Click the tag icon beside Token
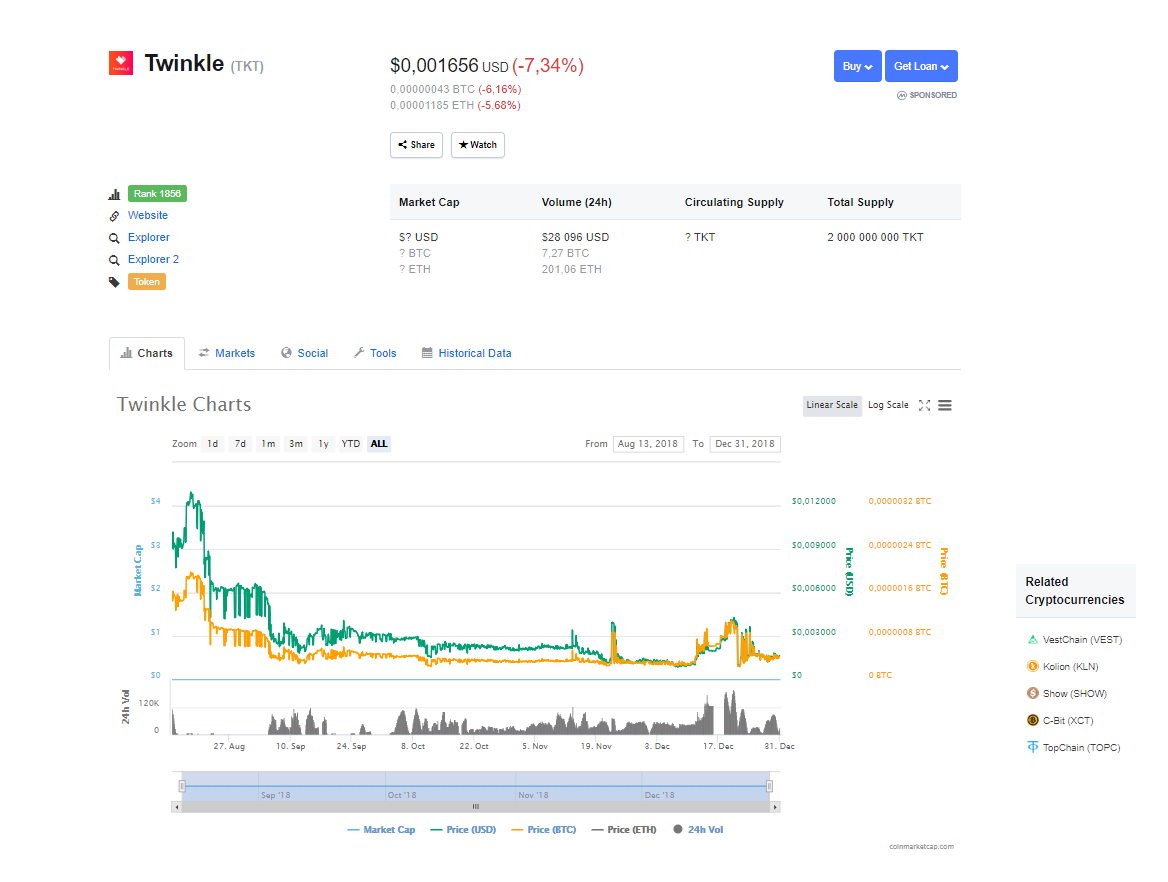This screenshot has width=1168, height=882. (x=114, y=282)
